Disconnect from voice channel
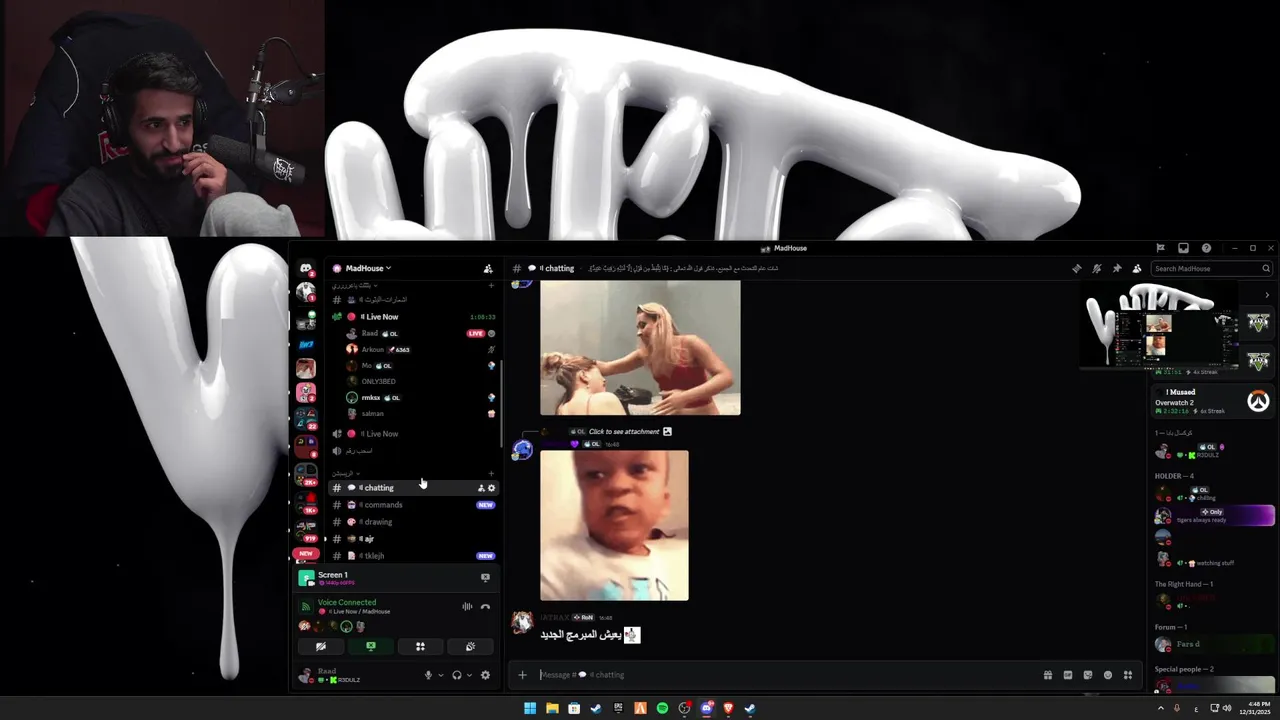The width and height of the screenshot is (1280, 720). 485,606
